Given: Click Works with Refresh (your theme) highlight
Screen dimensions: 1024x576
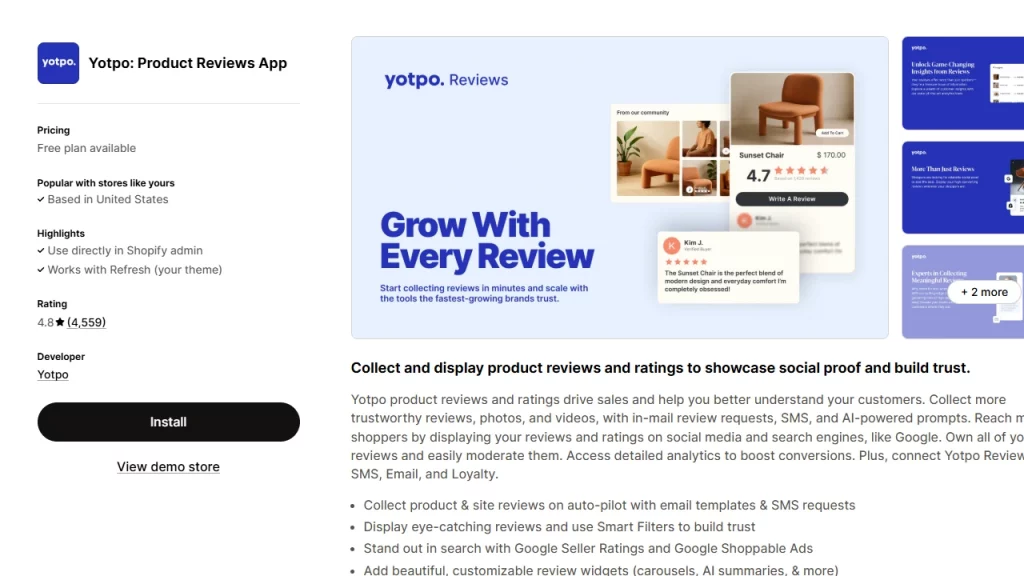Looking at the screenshot, I should click(x=135, y=270).
